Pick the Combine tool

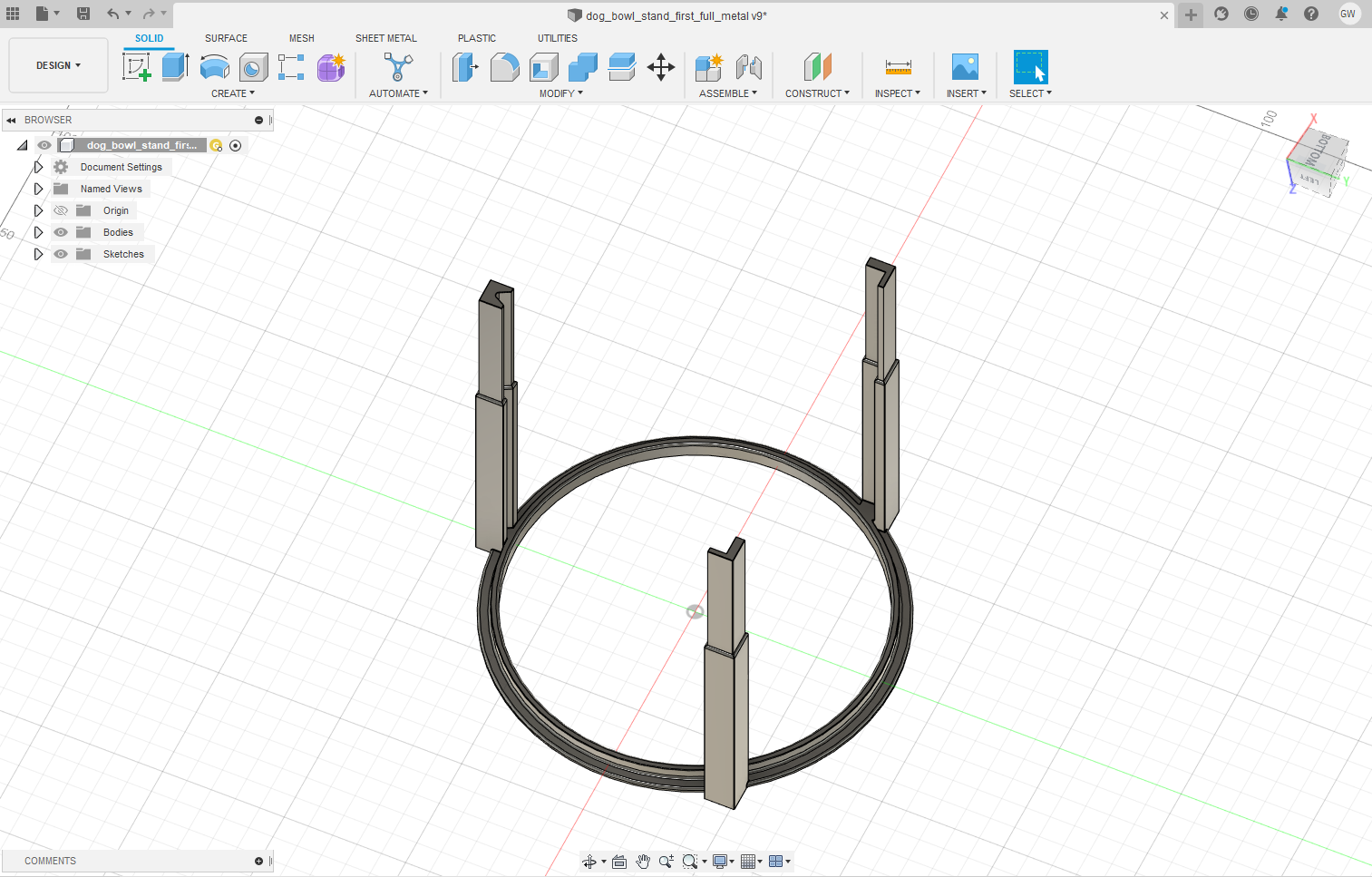click(x=582, y=67)
